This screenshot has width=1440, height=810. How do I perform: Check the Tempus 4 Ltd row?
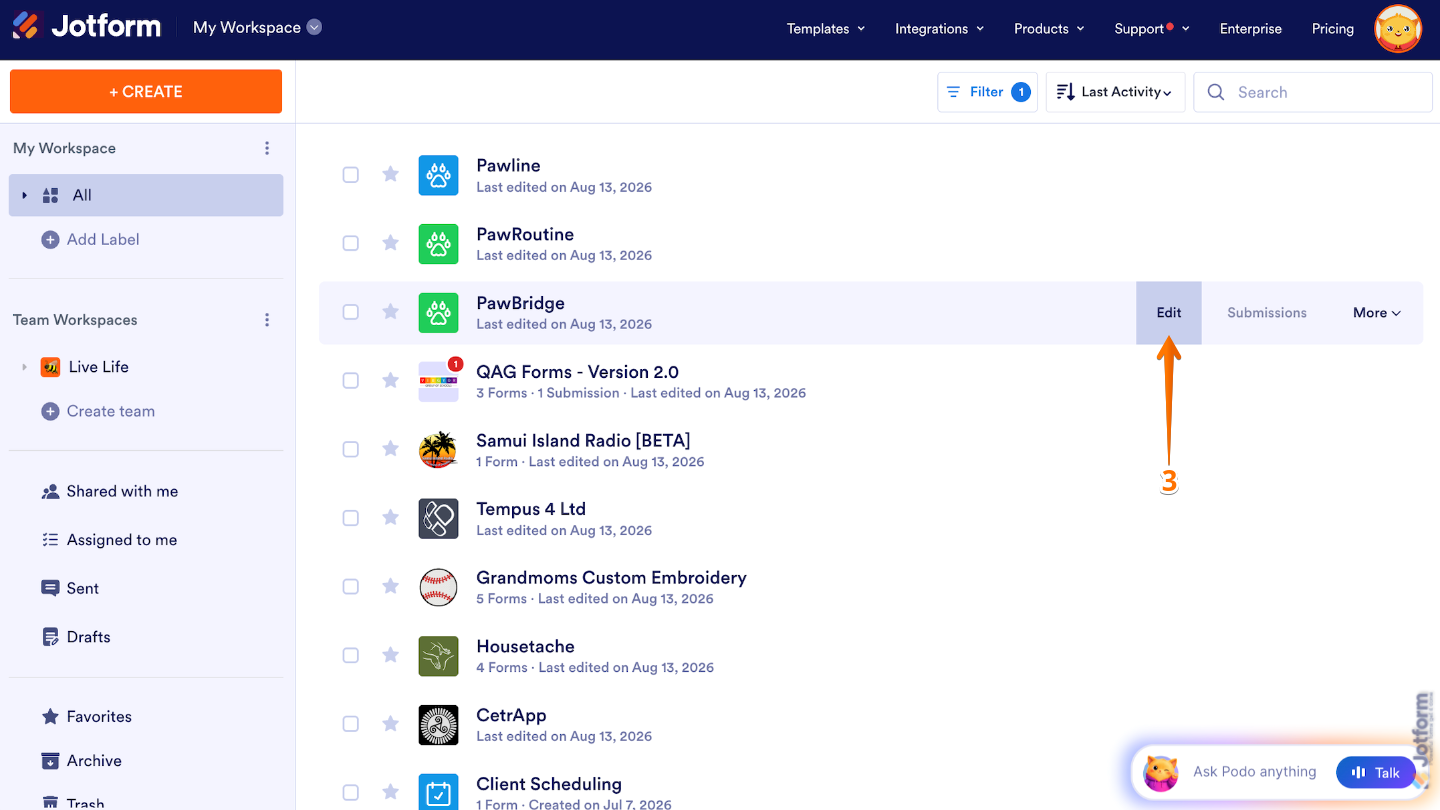pos(351,518)
